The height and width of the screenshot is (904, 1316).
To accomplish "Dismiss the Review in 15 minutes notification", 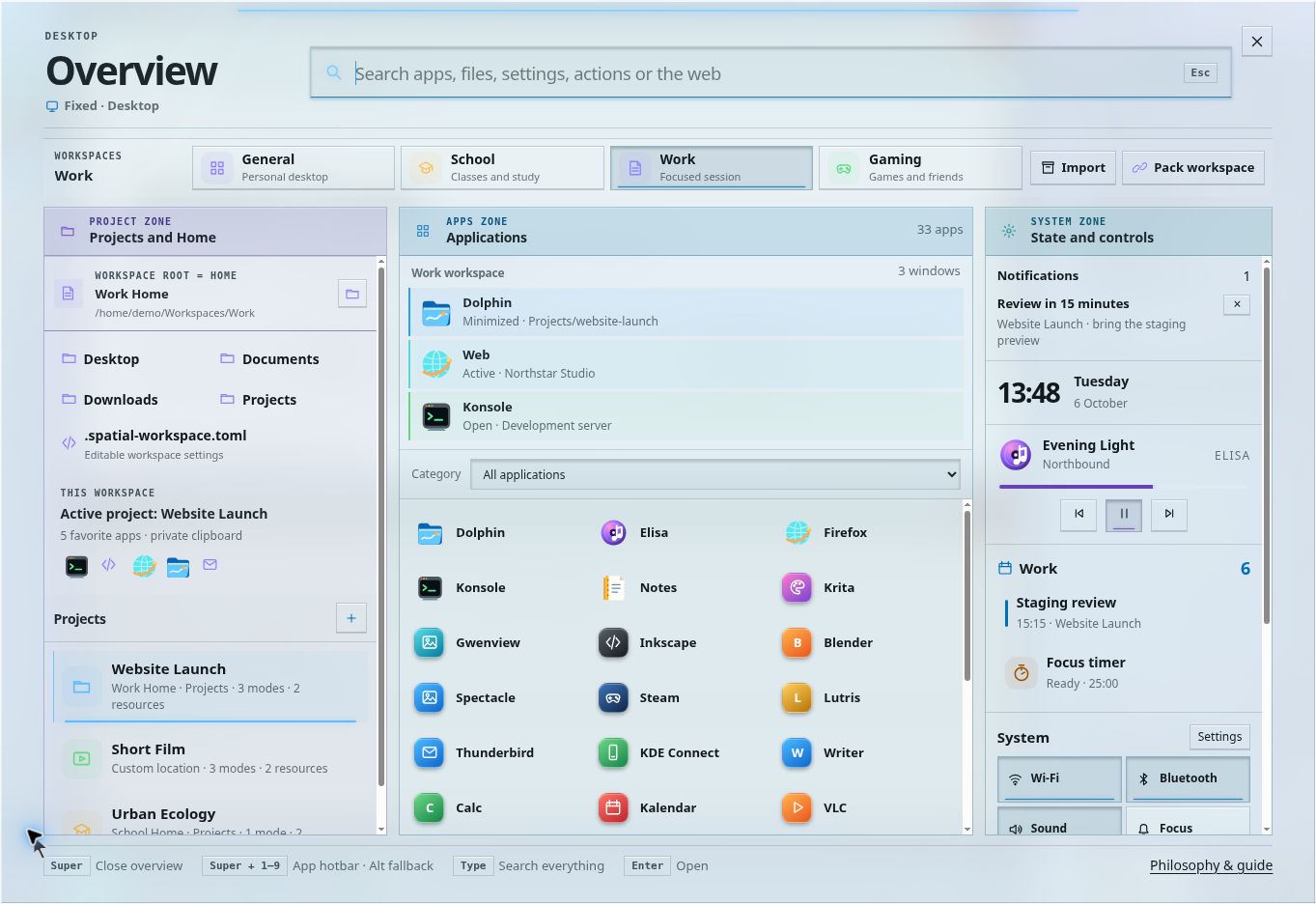I will pos(1237,304).
